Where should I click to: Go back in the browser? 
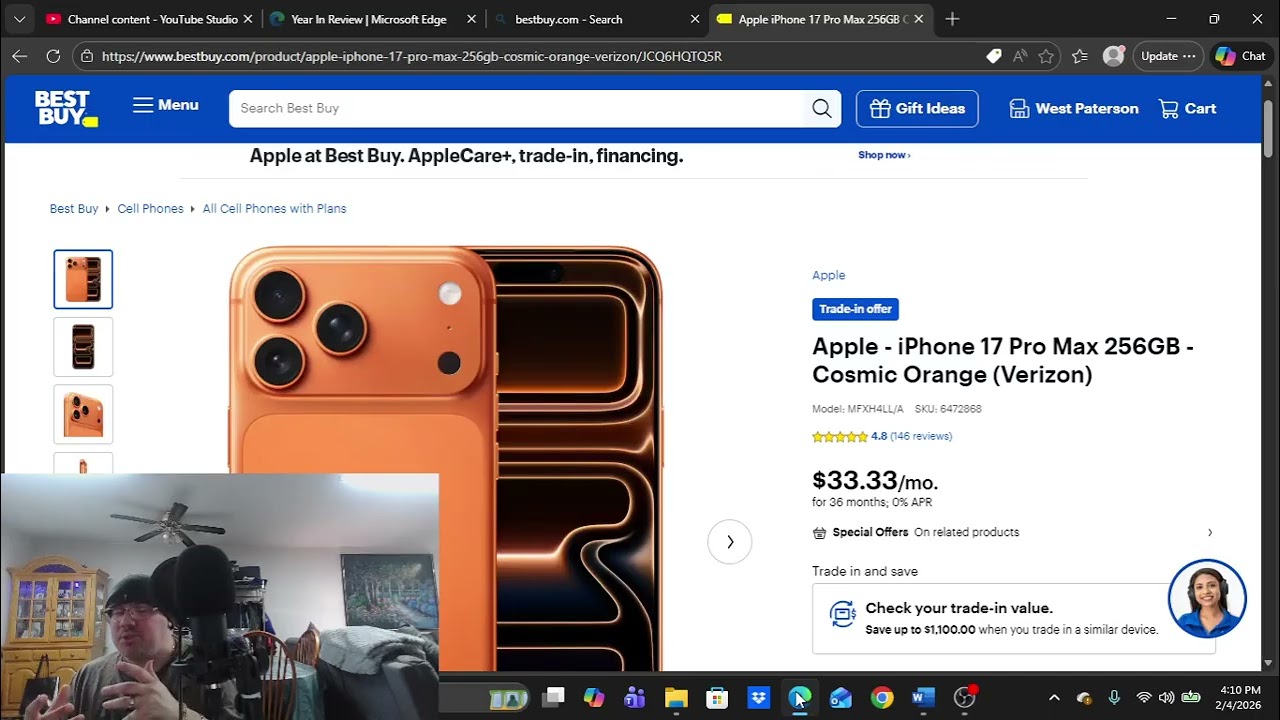pos(19,56)
